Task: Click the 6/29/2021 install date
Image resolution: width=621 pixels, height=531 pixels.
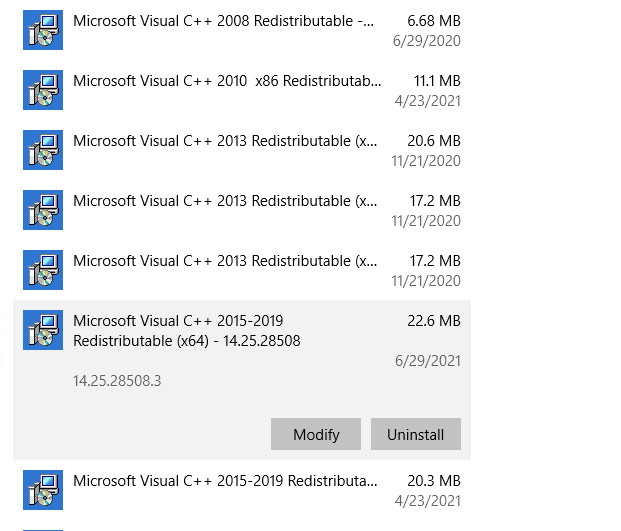Action: pos(428,361)
